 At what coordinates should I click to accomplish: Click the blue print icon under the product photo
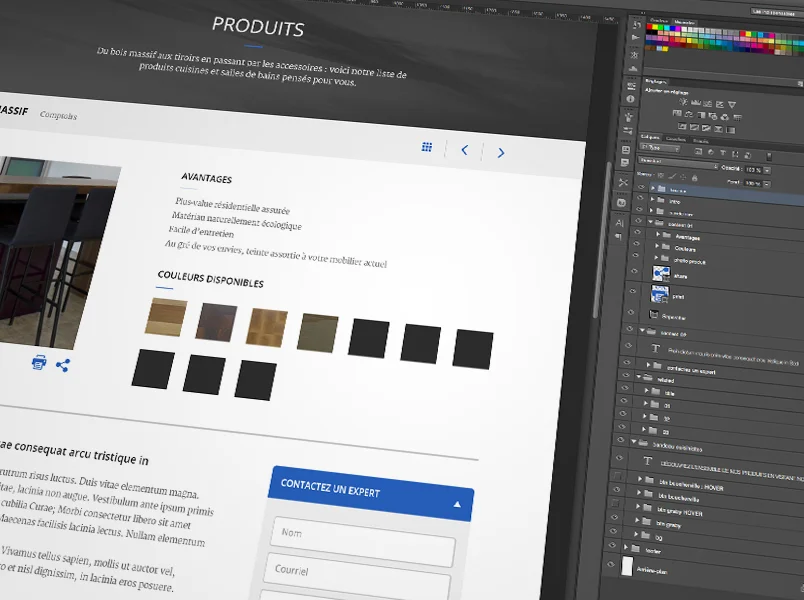coord(39,362)
